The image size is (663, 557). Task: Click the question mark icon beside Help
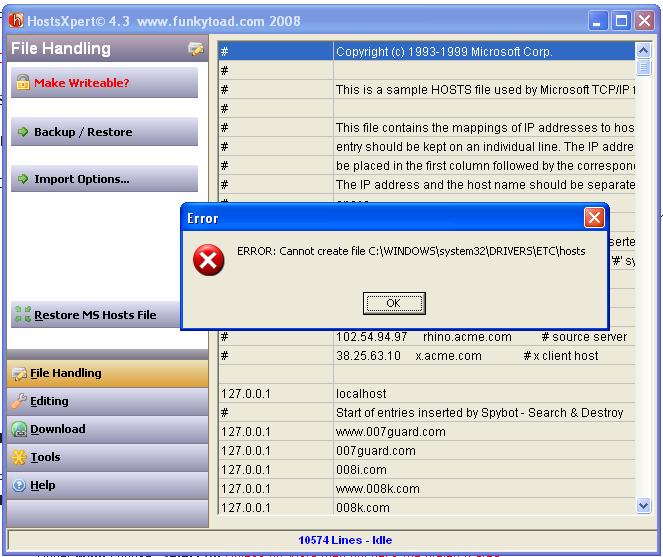19,485
